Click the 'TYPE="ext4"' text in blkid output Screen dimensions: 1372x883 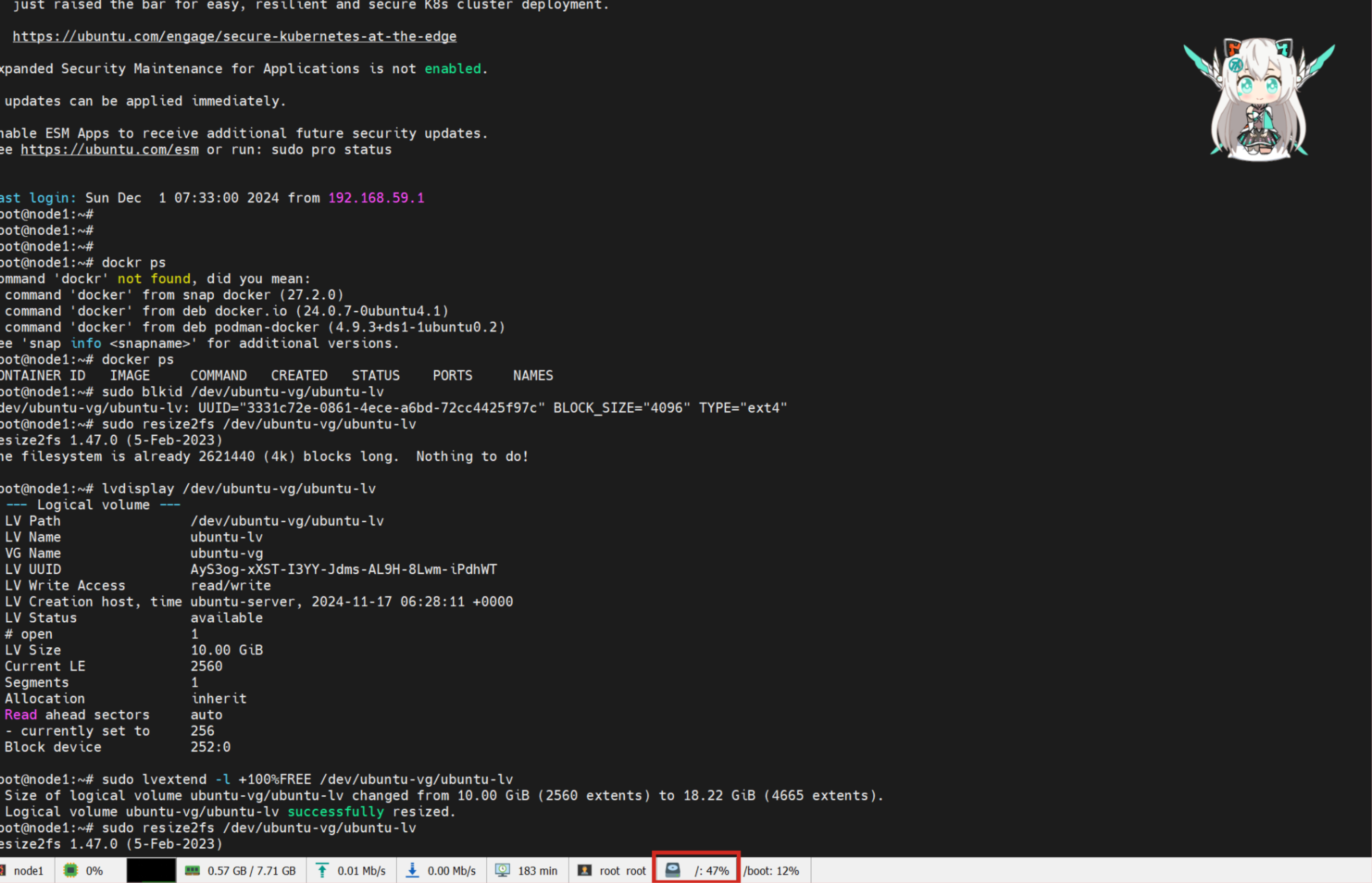743,408
